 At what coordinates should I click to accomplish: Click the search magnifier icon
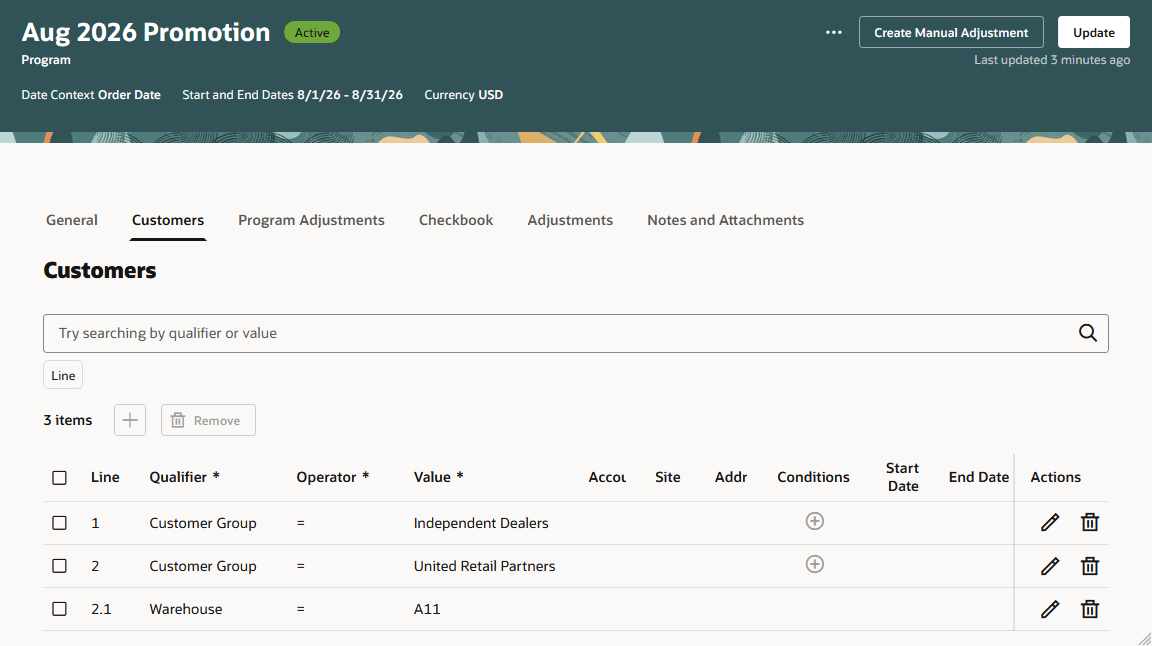(1087, 333)
